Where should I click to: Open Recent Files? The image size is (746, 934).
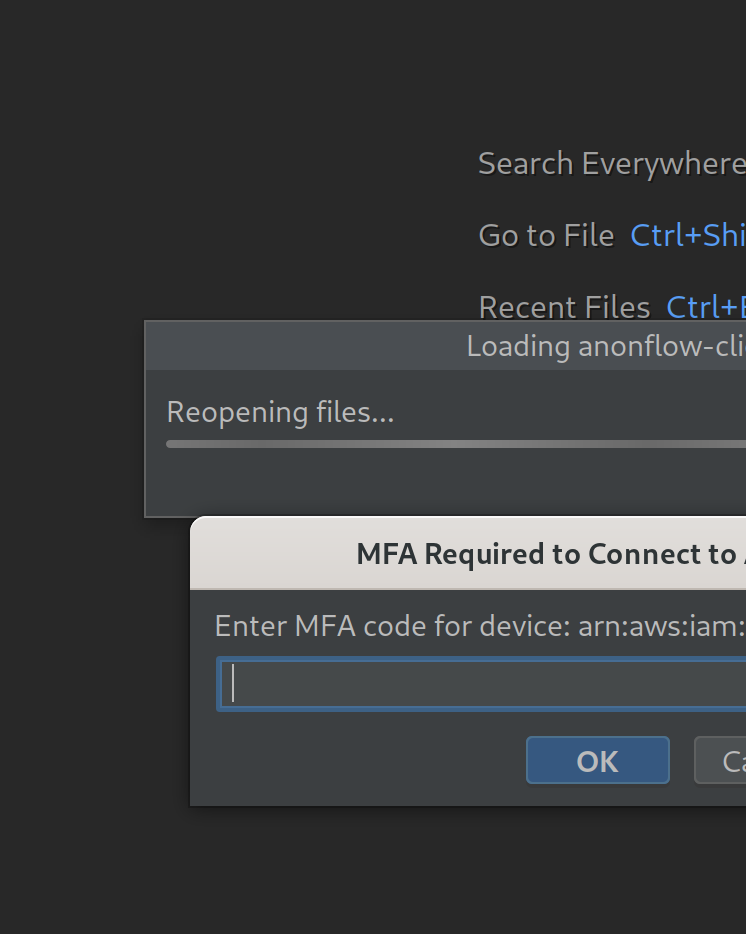click(x=564, y=307)
